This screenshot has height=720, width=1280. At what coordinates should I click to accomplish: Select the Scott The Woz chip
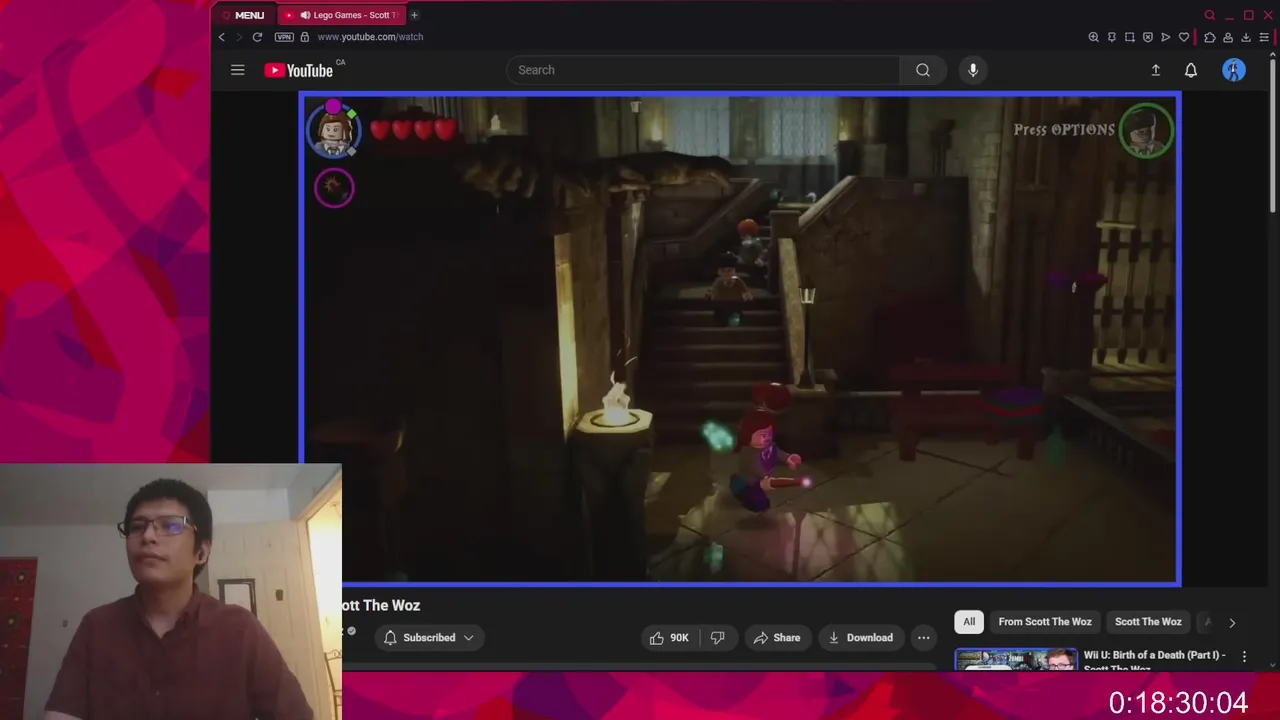pos(1148,622)
